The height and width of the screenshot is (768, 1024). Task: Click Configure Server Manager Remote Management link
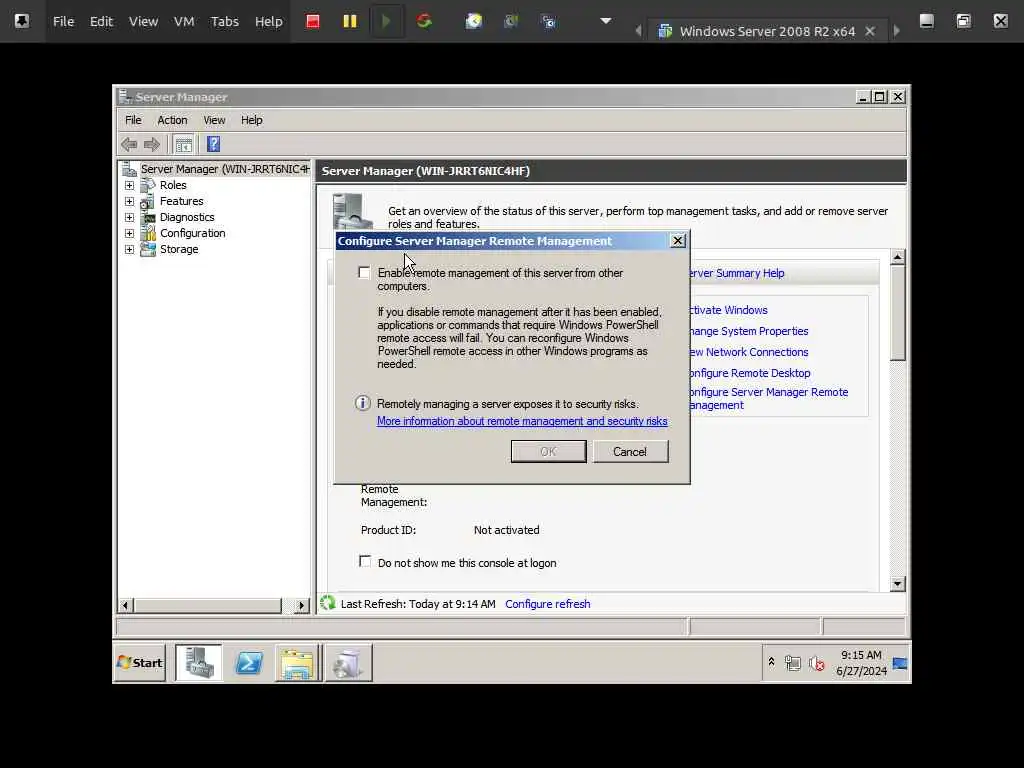tap(769, 398)
